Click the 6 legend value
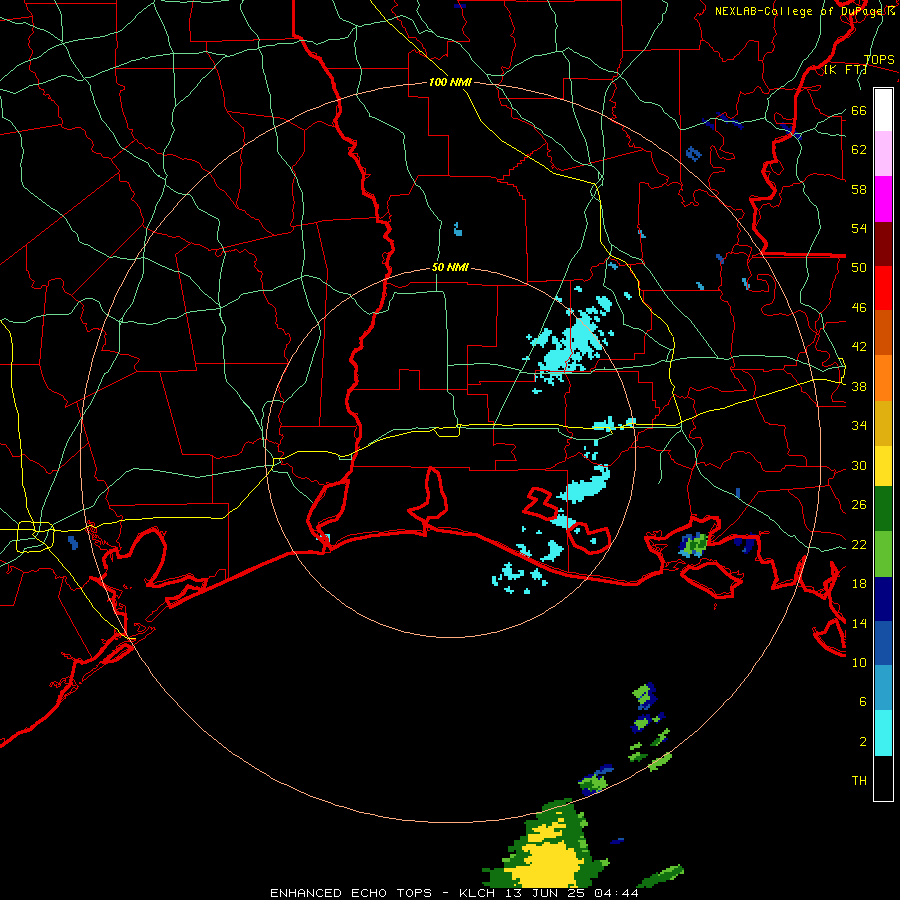The image size is (900, 900). coord(863,702)
